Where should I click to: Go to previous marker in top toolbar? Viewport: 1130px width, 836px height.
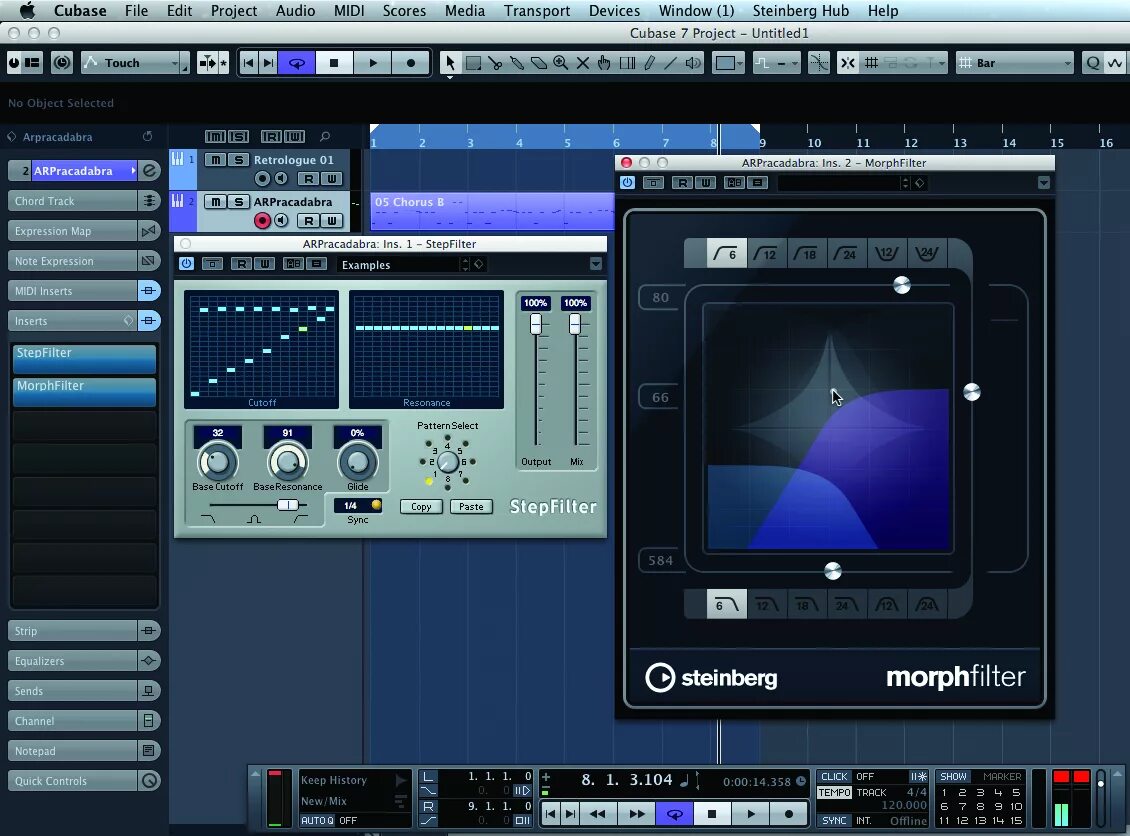tap(249, 63)
